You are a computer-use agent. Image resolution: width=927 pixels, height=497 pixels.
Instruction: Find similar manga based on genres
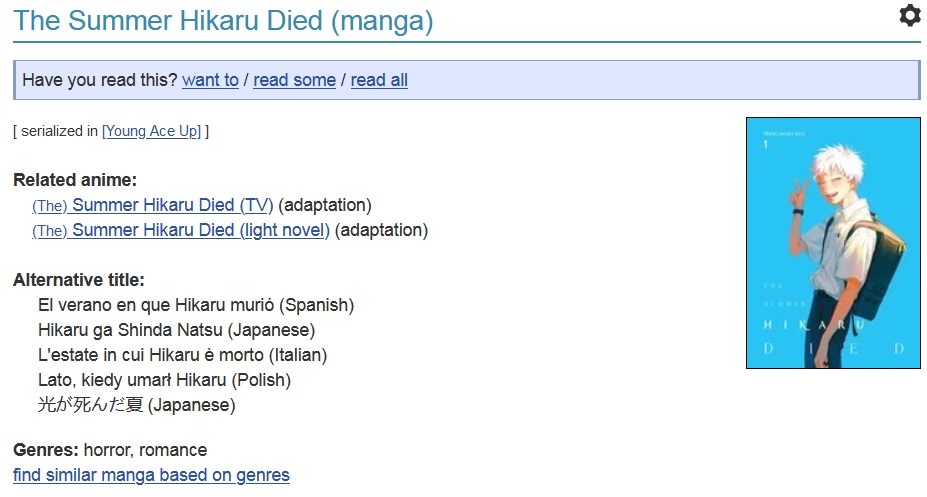(x=151, y=475)
